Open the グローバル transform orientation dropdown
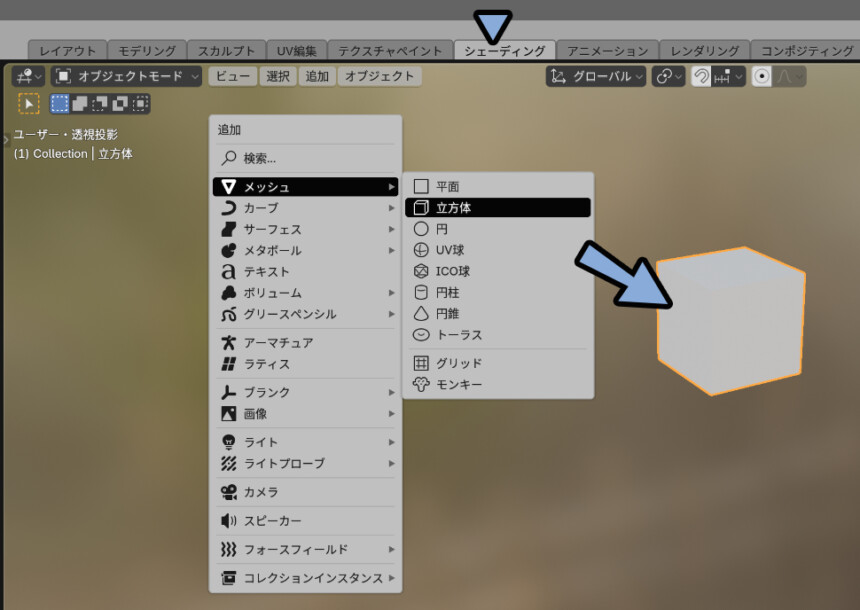 coord(596,76)
